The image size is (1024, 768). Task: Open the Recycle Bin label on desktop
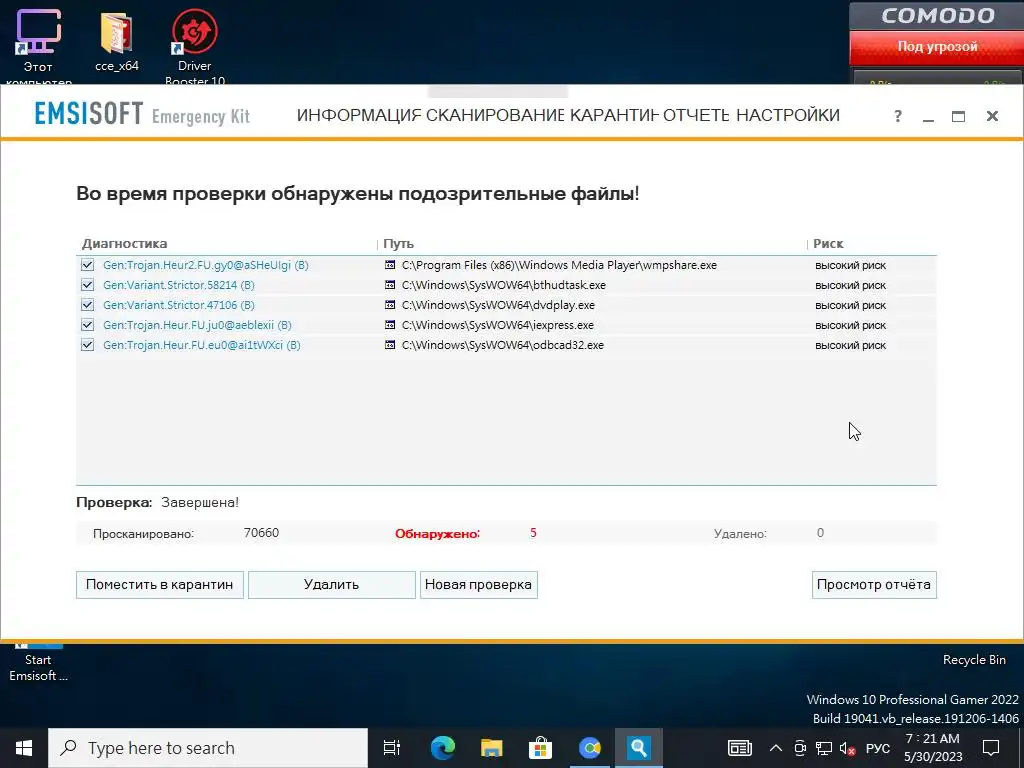coord(974,660)
